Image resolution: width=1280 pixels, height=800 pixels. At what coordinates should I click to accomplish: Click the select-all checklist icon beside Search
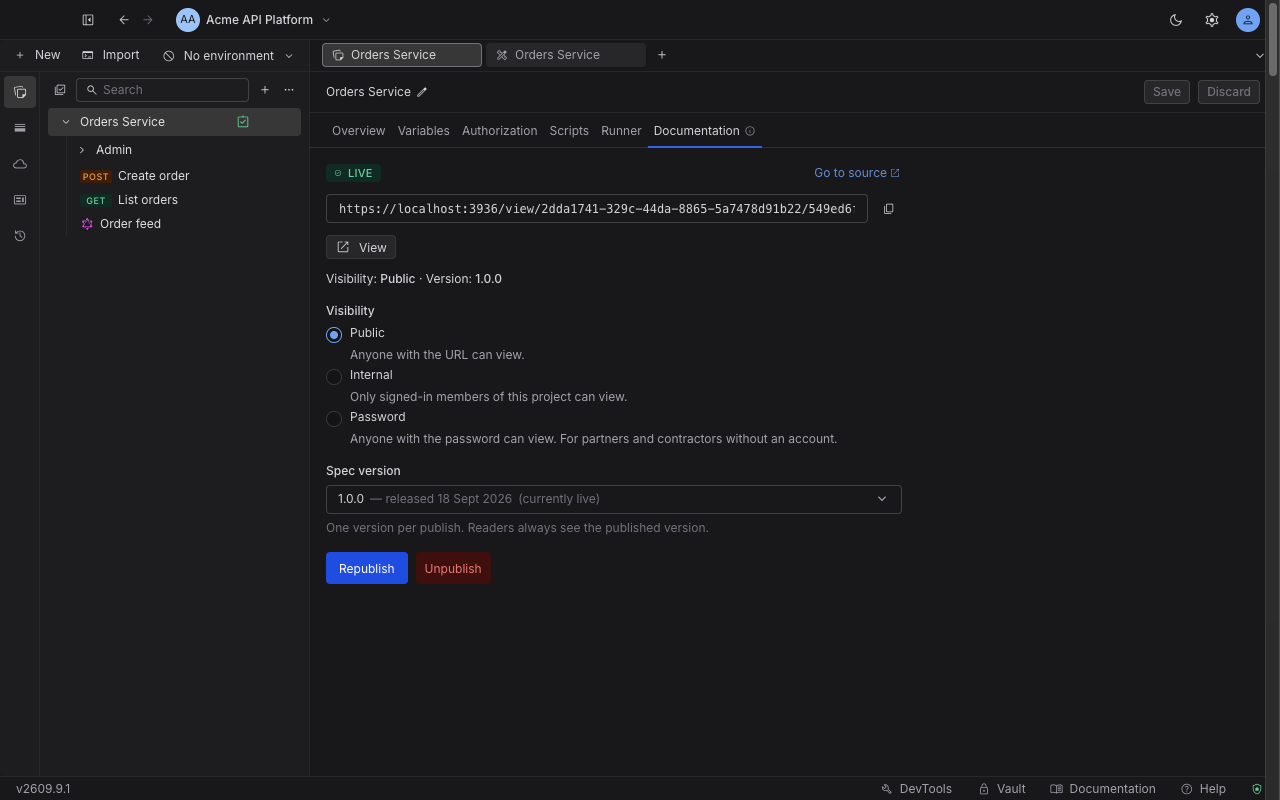click(x=60, y=90)
